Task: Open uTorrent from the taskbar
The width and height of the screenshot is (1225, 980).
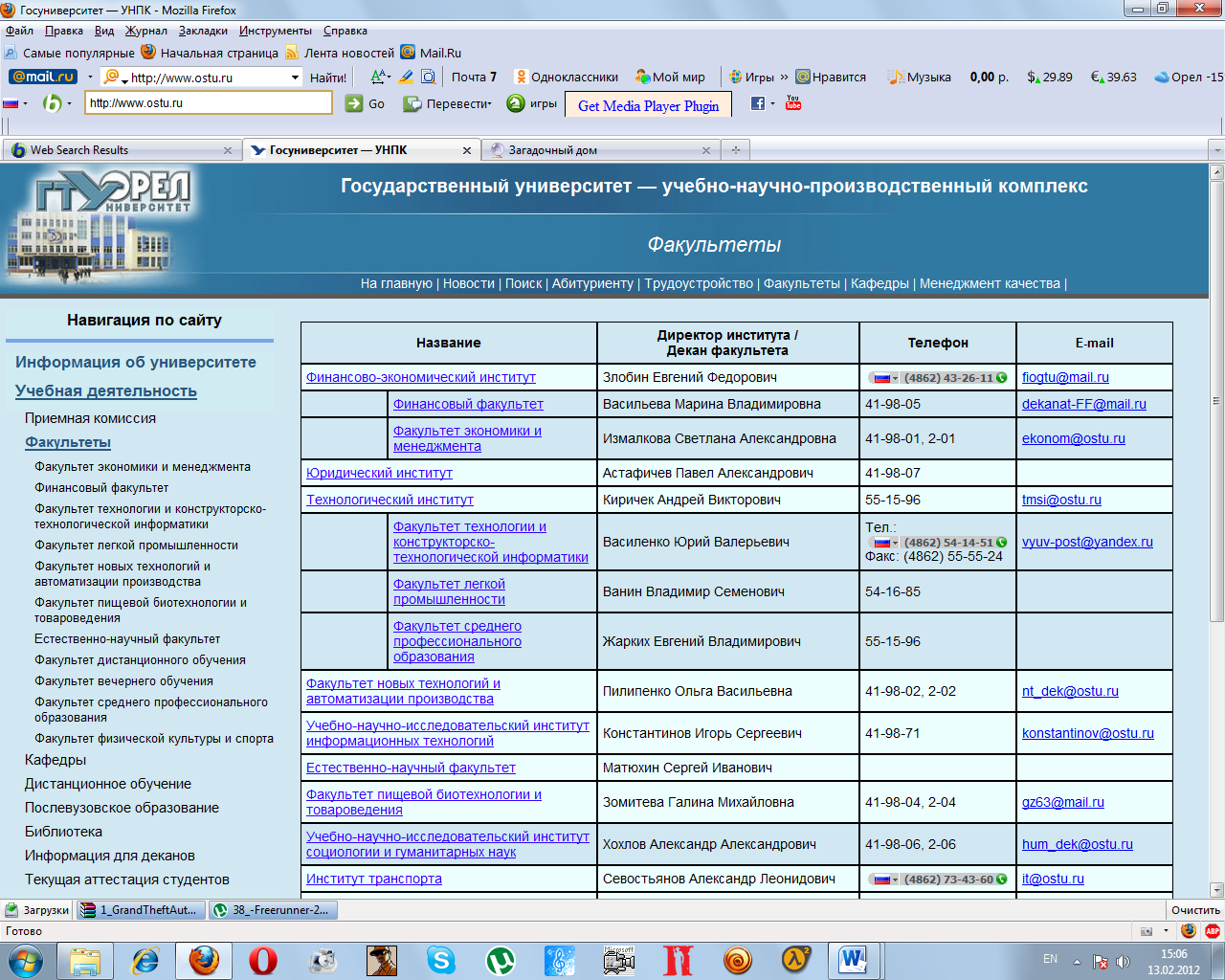Action: click(x=500, y=960)
